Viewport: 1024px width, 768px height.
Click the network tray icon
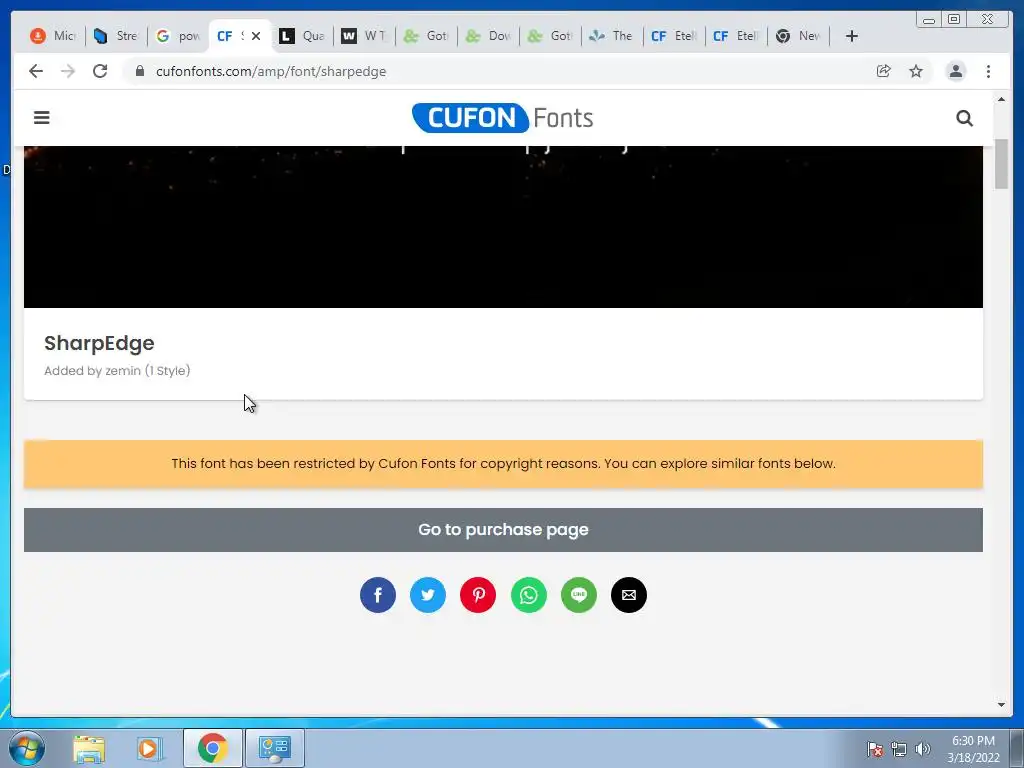point(899,749)
